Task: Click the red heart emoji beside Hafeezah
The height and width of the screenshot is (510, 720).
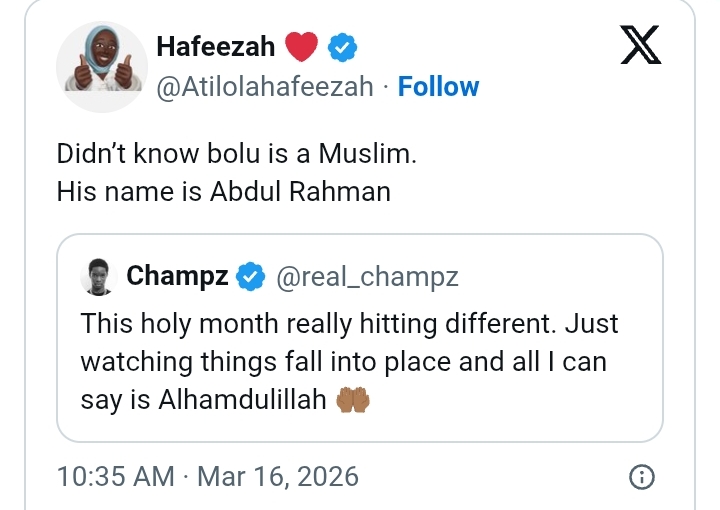Action: point(301,47)
